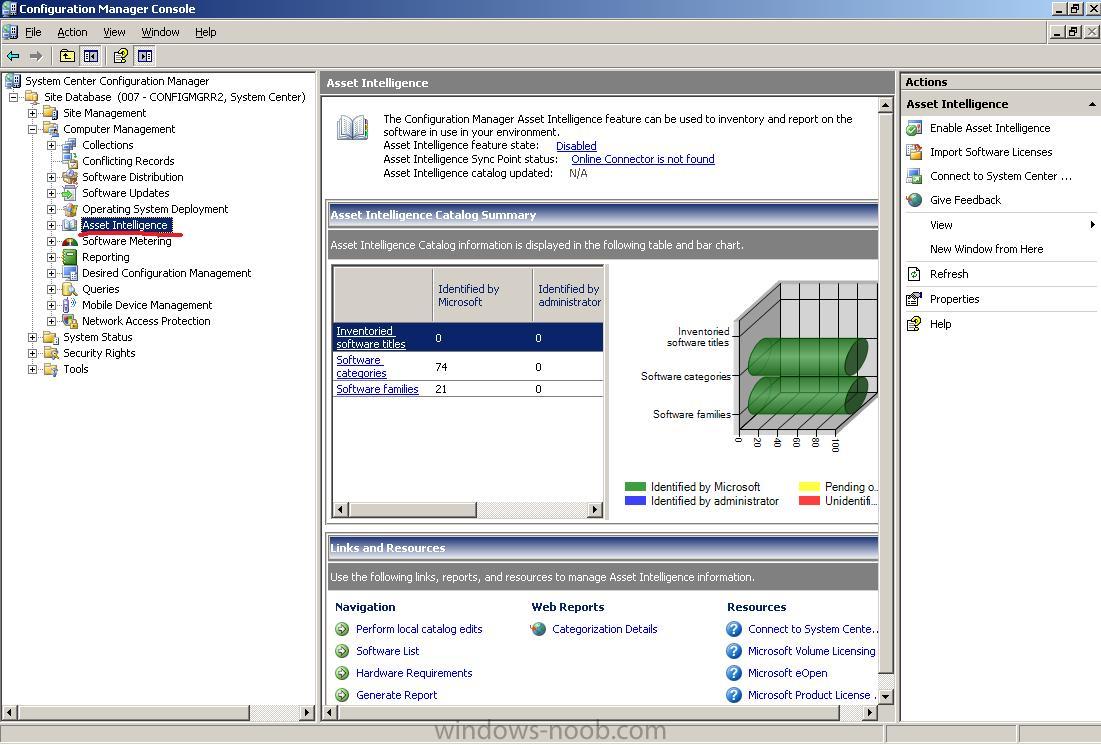Click the Import Software Licenses icon
The height and width of the screenshot is (745, 1101).
914,152
